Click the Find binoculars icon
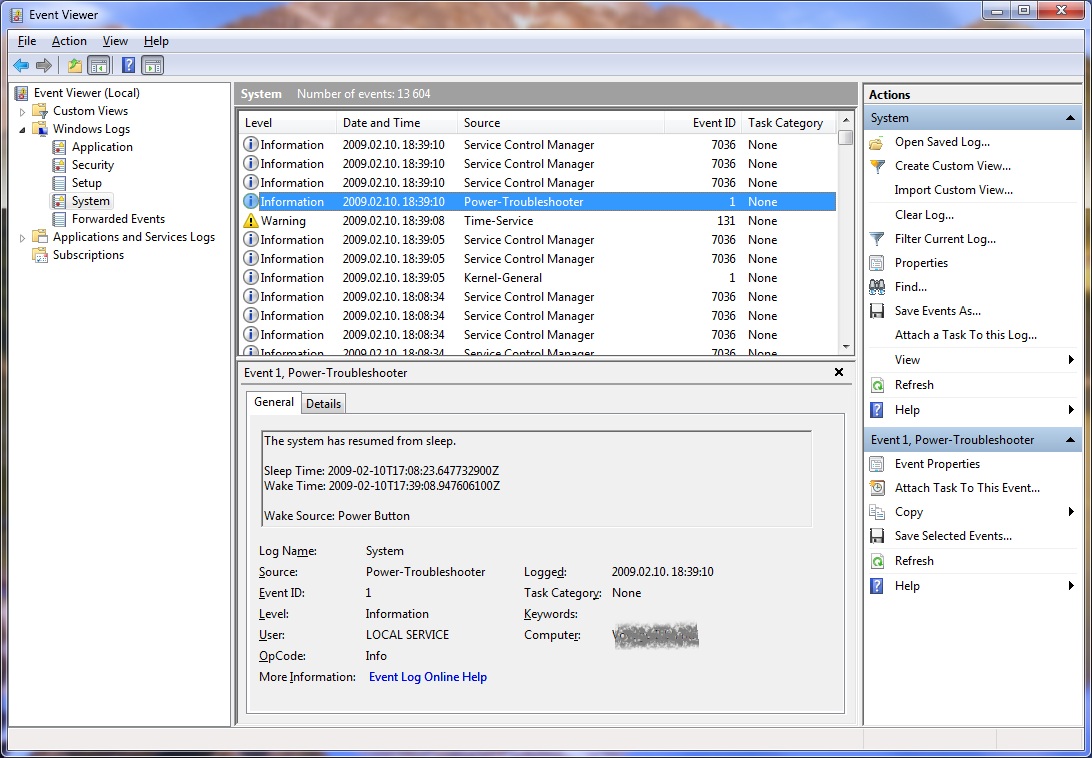 tap(877, 287)
